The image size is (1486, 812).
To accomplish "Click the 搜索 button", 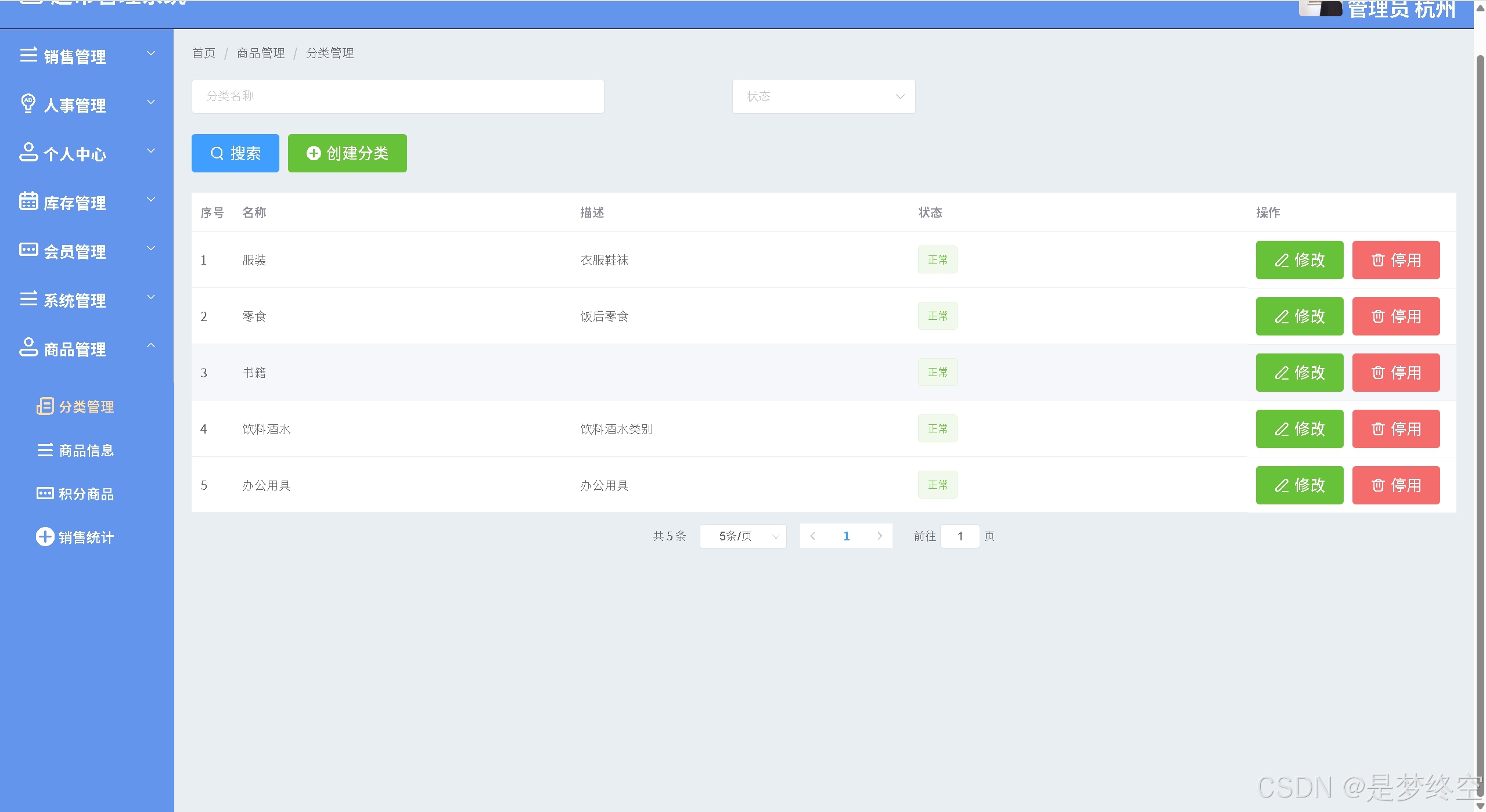I will coord(235,153).
